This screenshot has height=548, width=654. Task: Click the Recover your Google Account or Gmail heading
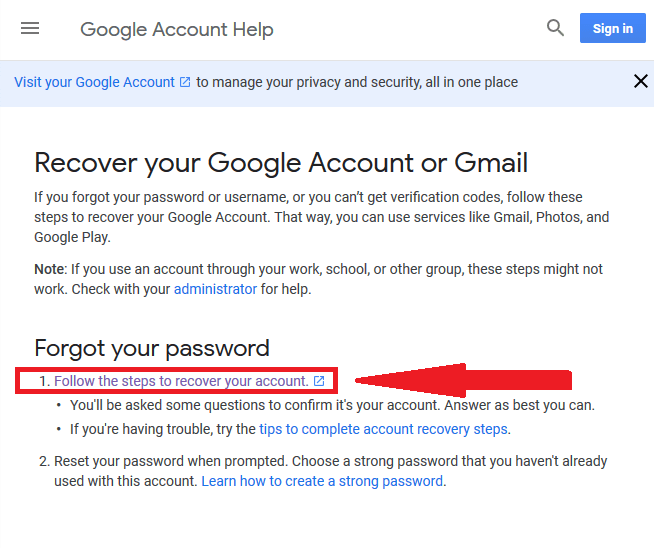[281, 162]
